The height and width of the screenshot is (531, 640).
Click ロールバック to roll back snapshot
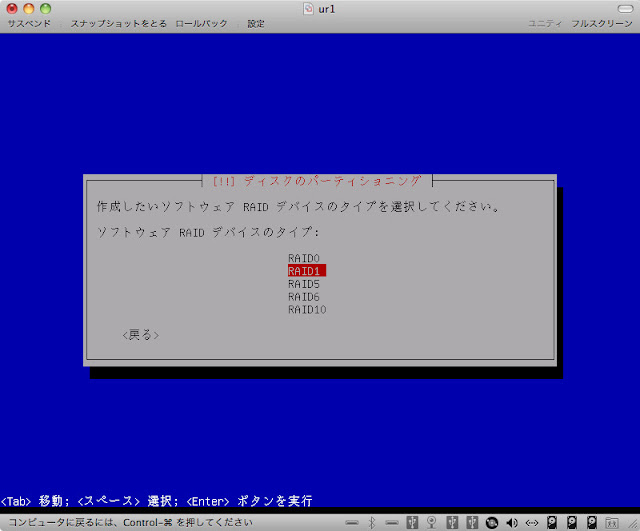click(201, 24)
